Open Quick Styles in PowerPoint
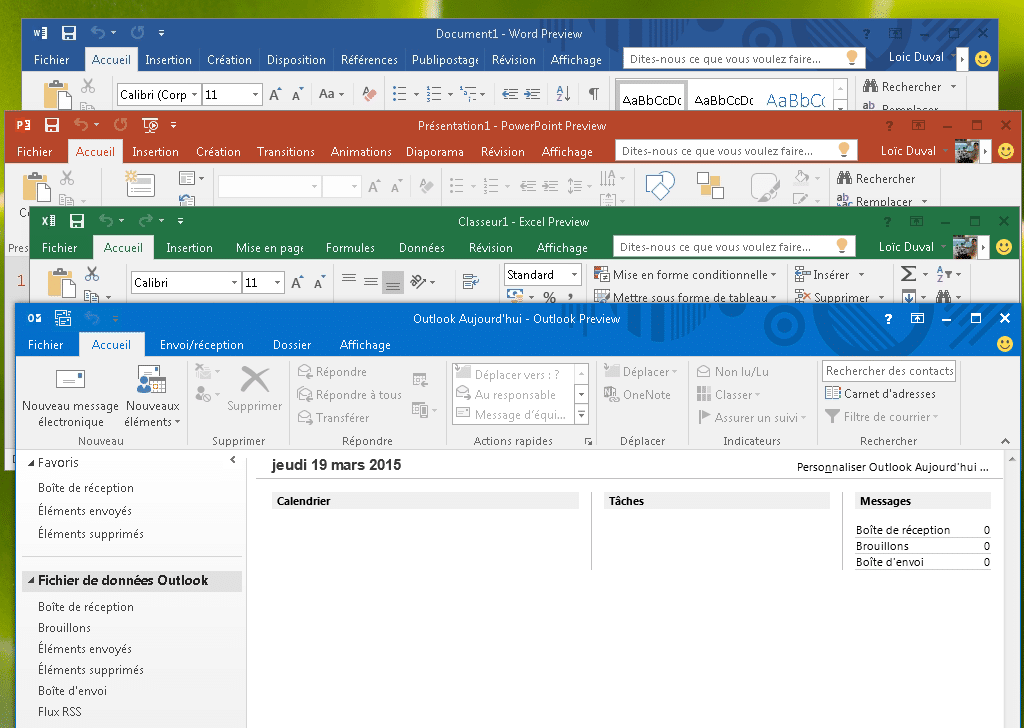The width and height of the screenshot is (1024, 728). (765, 186)
